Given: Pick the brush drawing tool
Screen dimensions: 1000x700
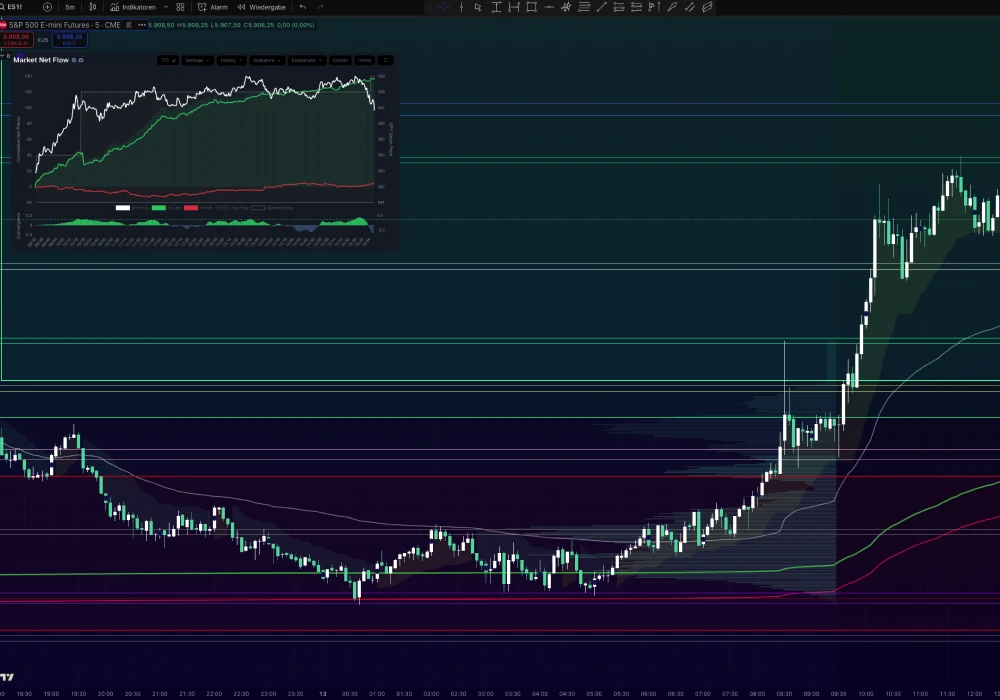Looking at the screenshot, I should pyautogui.click(x=672, y=7).
